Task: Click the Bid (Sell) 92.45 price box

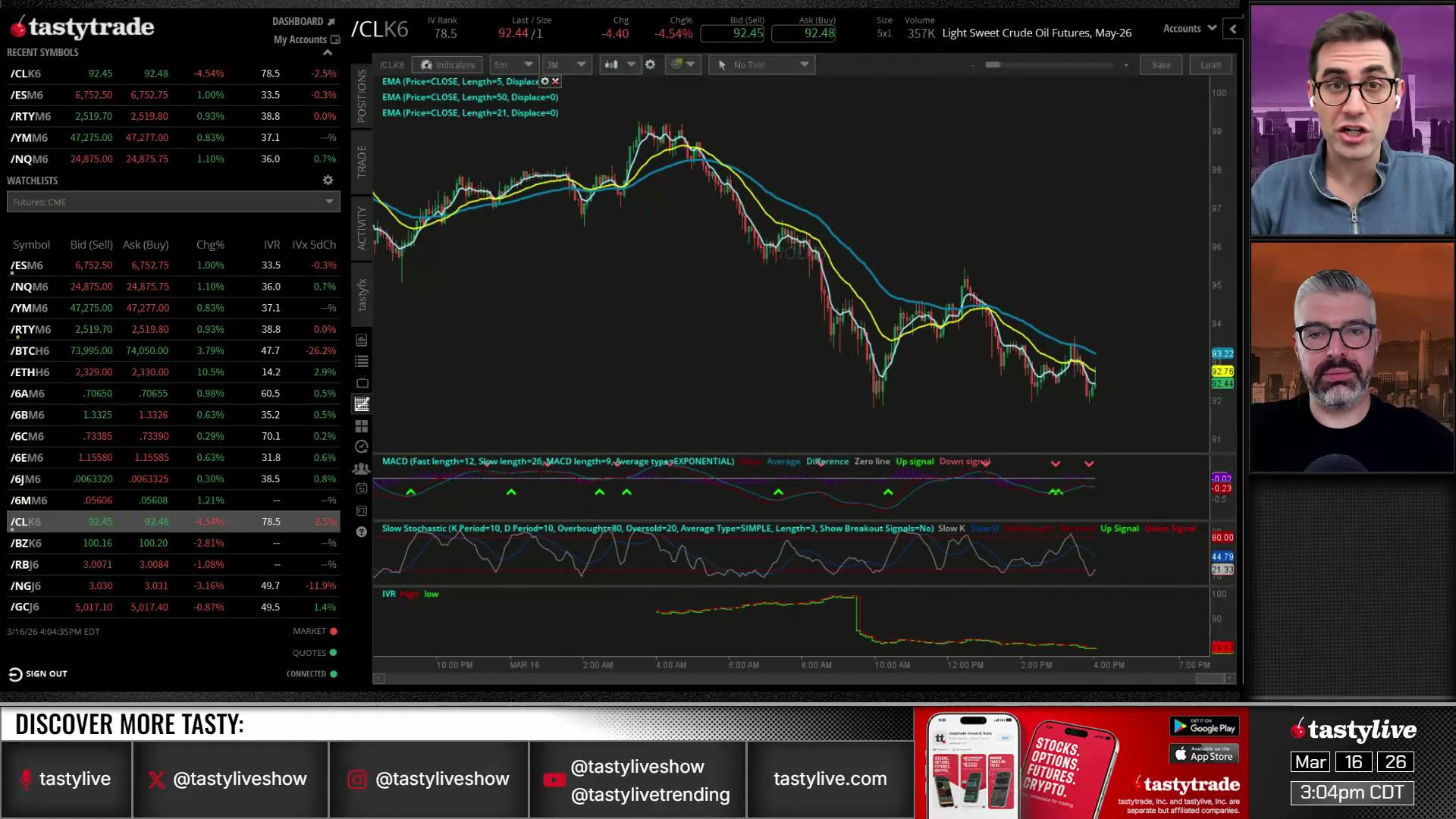Action: (x=733, y=33)
